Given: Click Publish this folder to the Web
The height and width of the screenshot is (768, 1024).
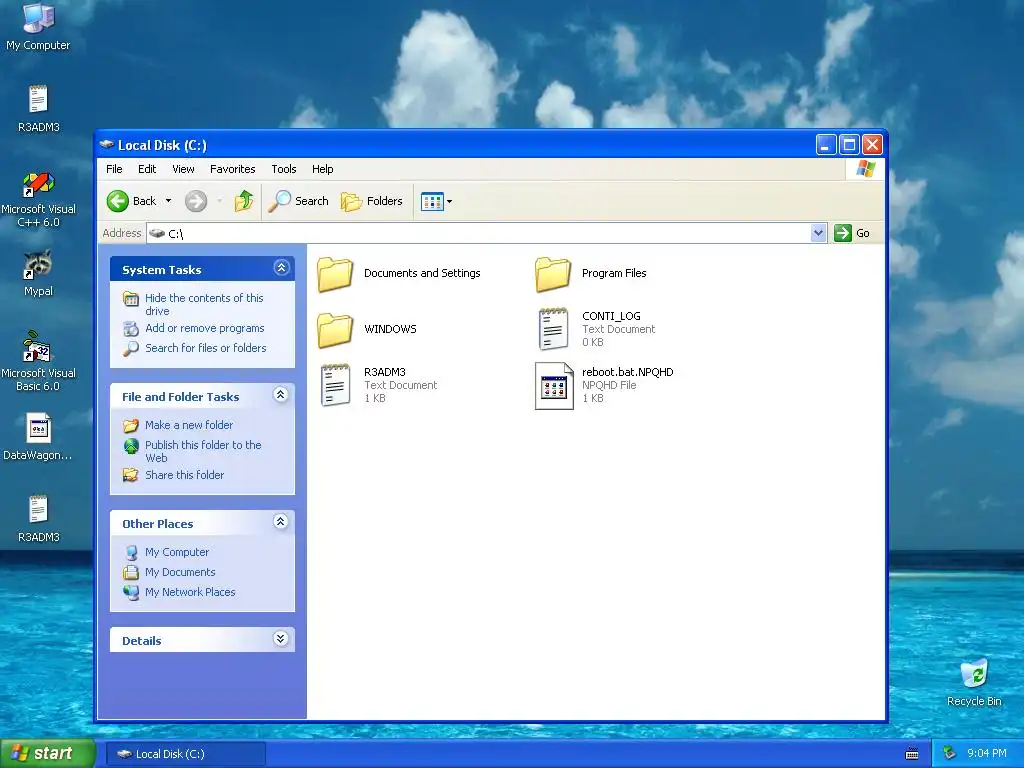Looking at the screenshot, I should [203, 451].
